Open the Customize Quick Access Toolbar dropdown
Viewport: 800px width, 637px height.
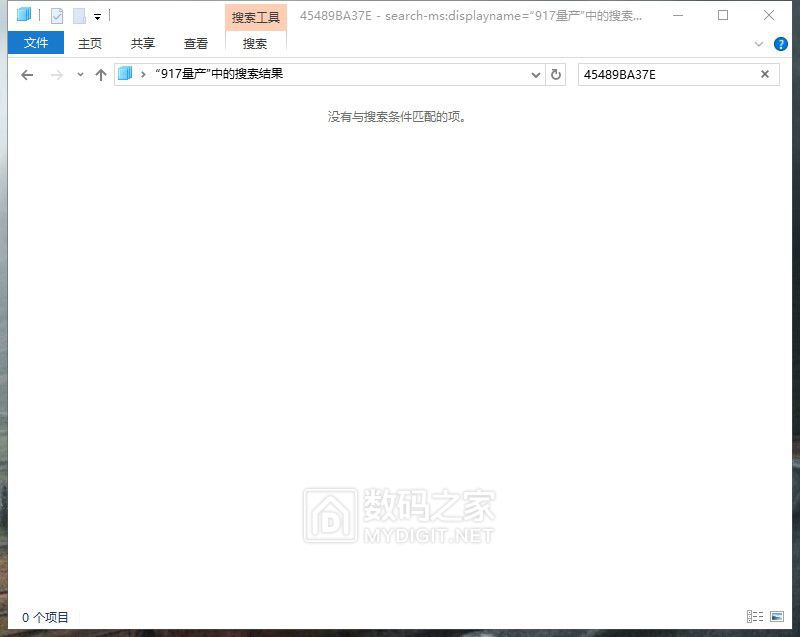coord(97,17)
